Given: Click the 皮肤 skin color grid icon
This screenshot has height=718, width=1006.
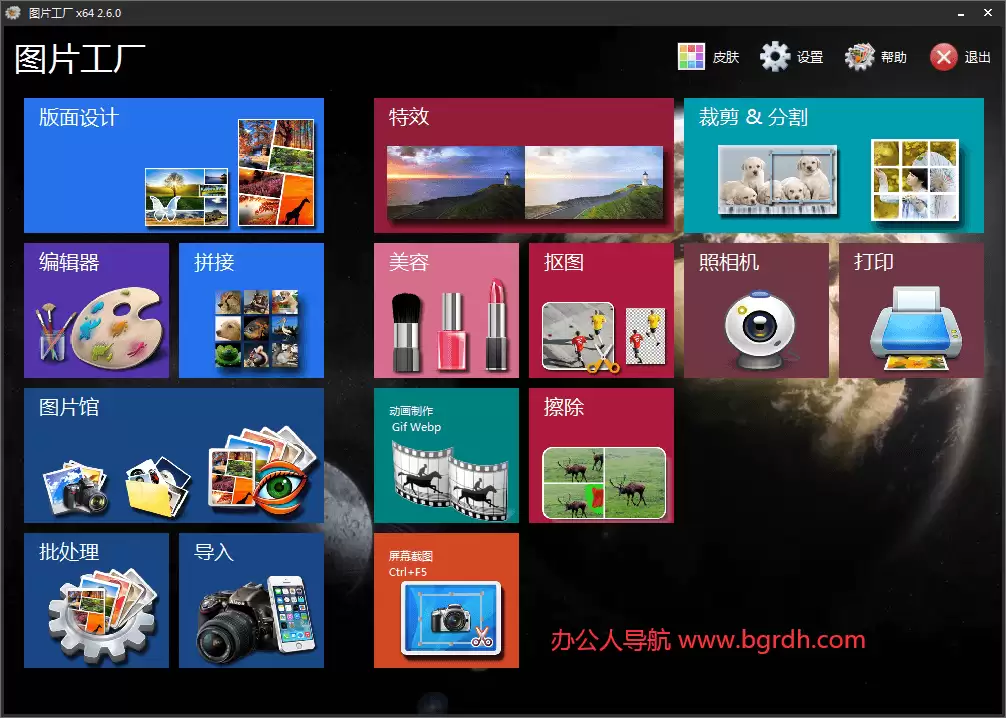Looking at the screenshot, I should pyautogui.click(x=692, y=57).
